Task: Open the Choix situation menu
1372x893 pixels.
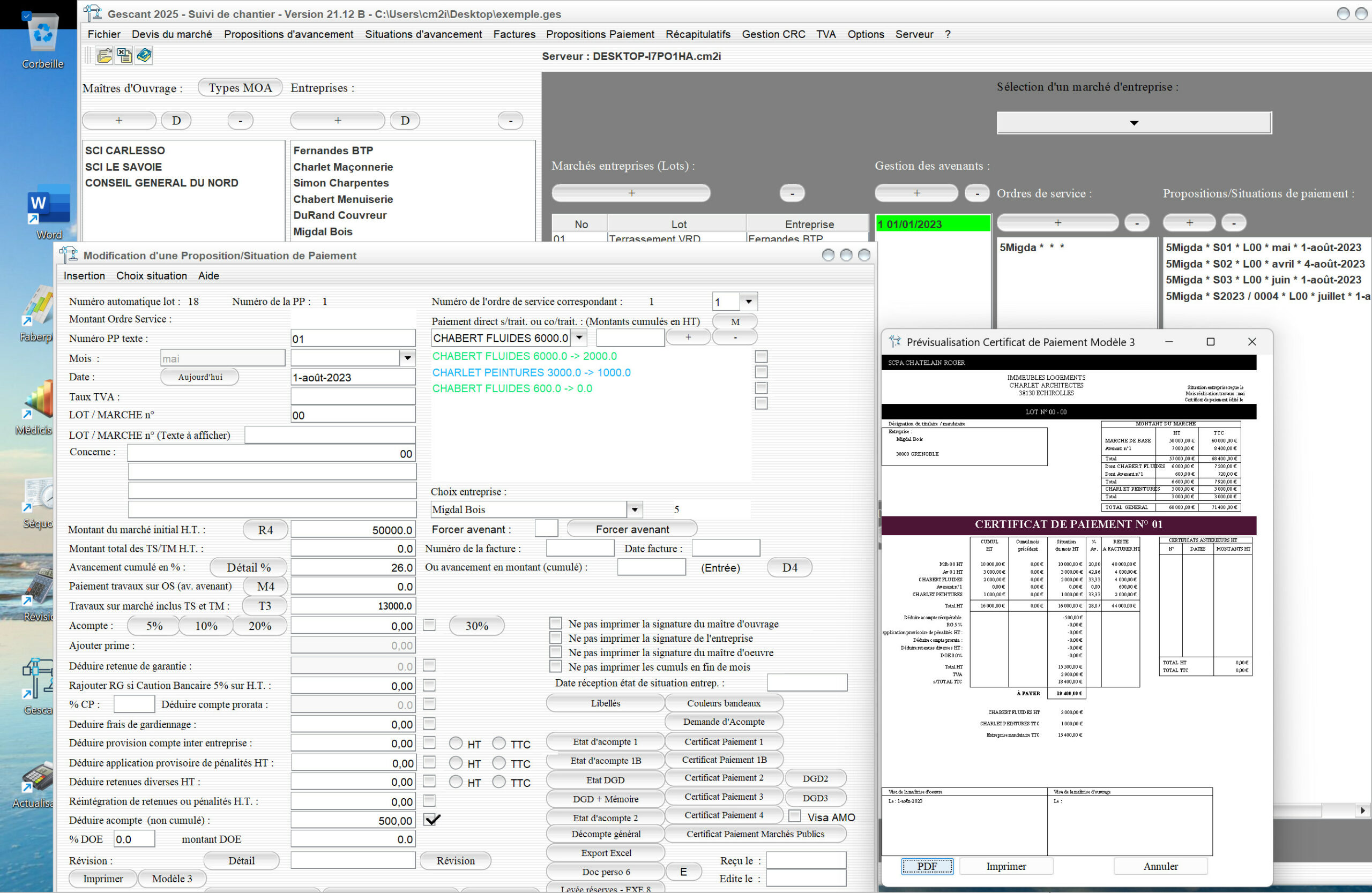Action: tap(152, 275)
